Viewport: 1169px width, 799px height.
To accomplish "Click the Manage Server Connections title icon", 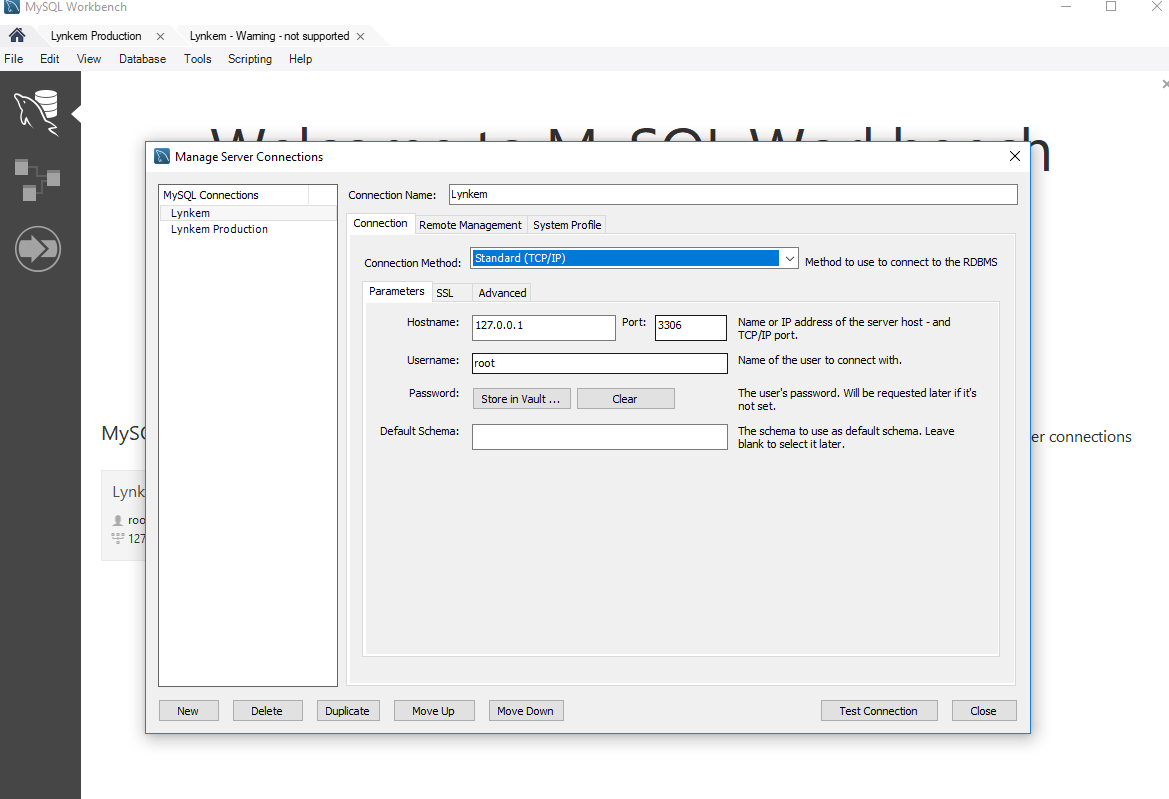I will [x=162, y=156].
